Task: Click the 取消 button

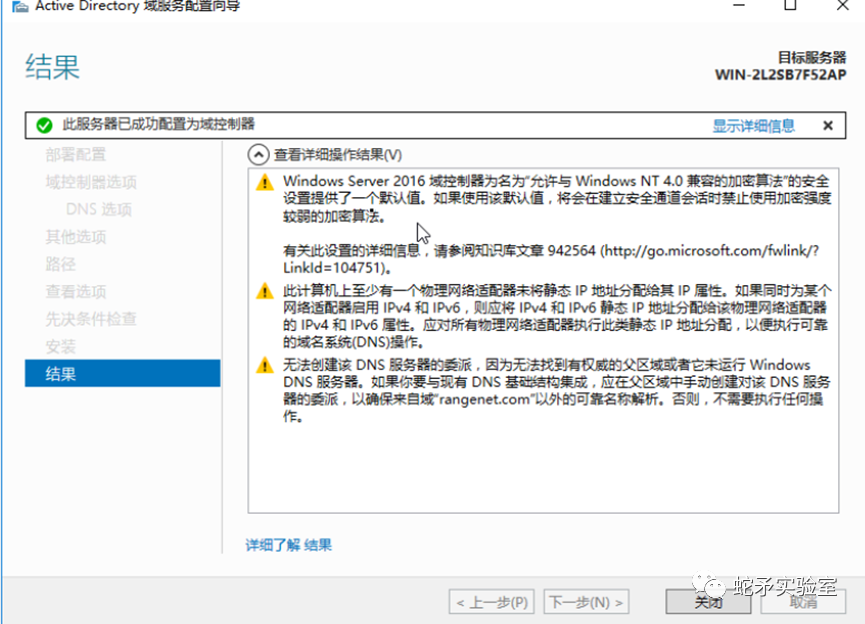Action: (x=803, y=602)
